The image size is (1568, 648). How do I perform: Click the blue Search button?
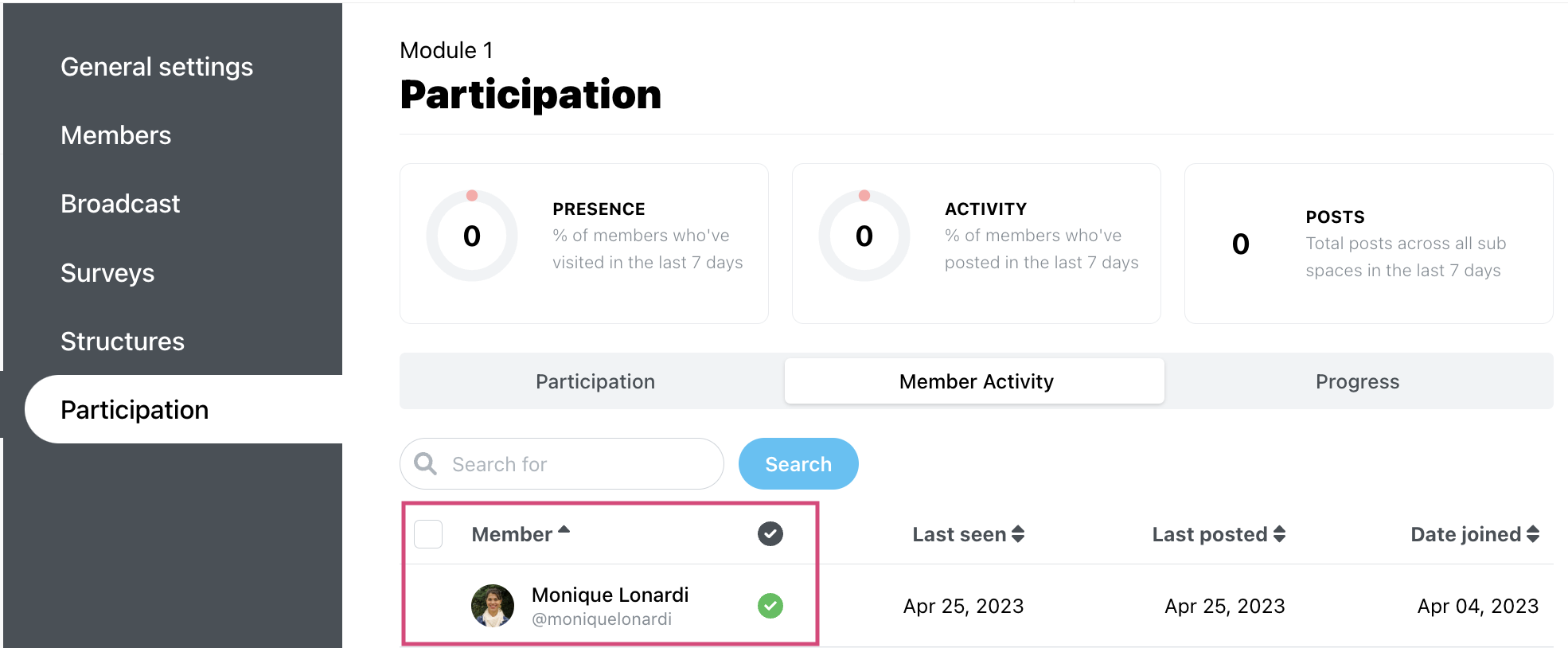click(x=798, y=463)
